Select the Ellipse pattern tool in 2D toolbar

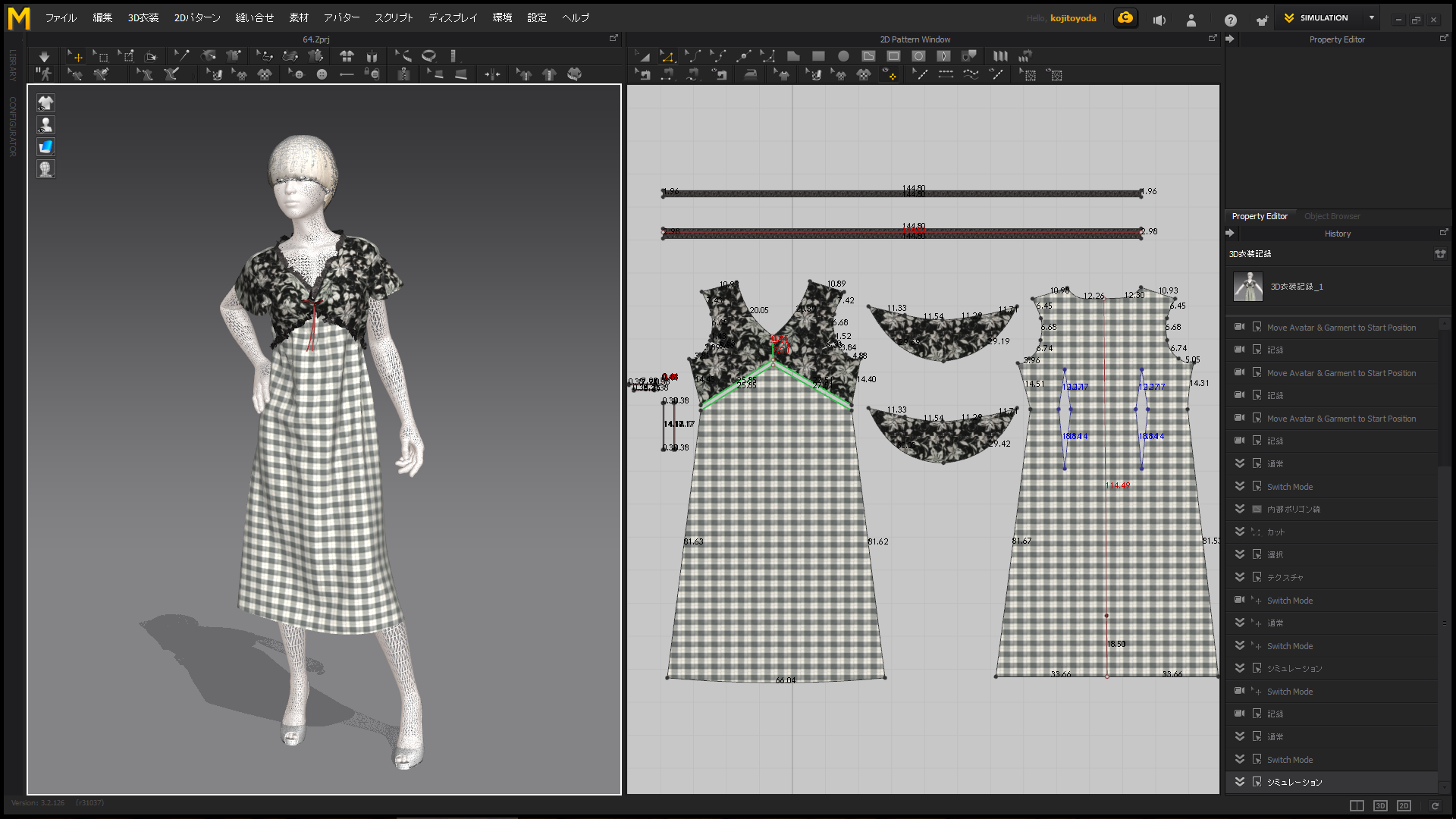[843, 56]
